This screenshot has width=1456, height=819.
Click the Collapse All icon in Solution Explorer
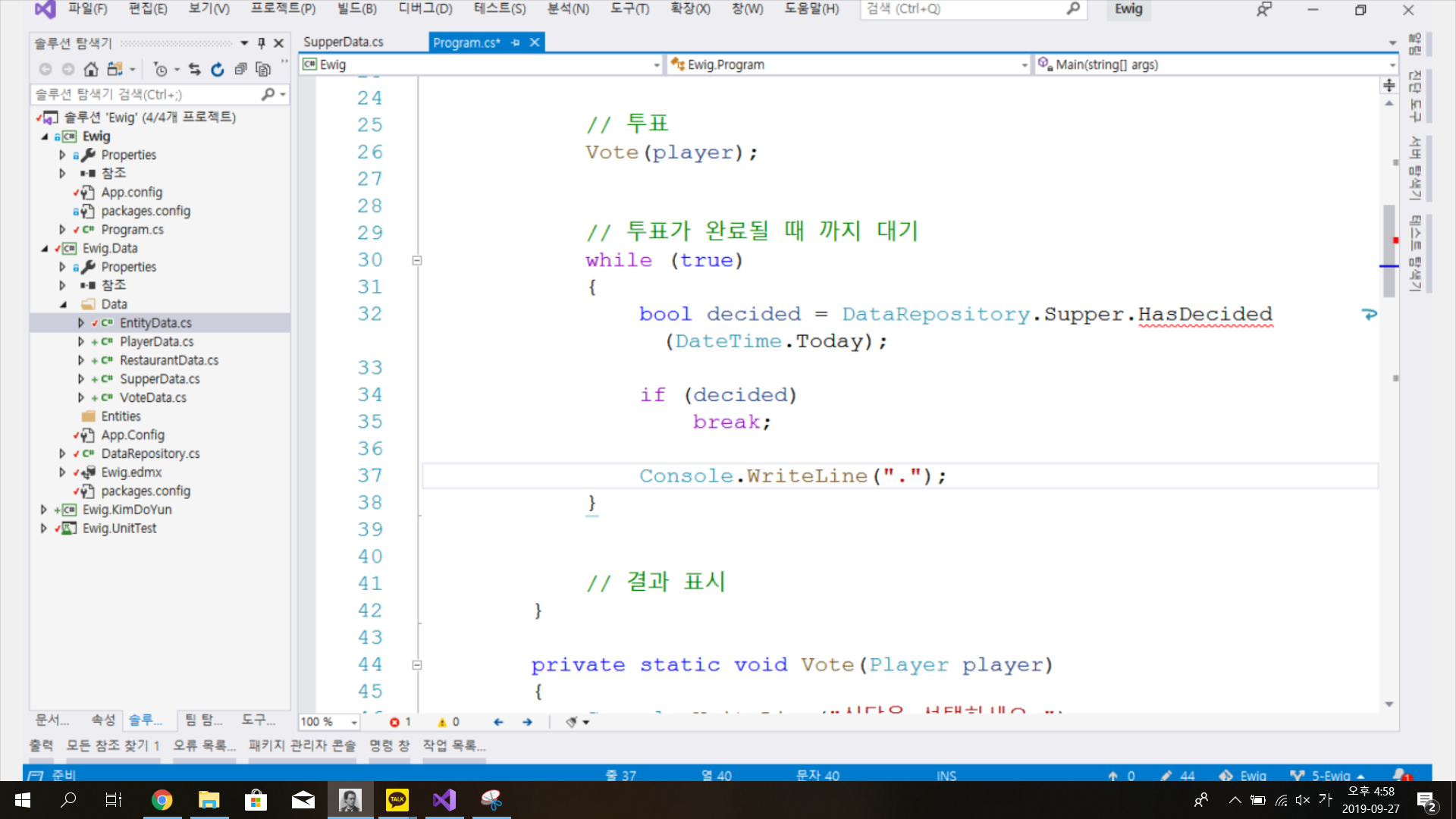(x=240, y=70)
